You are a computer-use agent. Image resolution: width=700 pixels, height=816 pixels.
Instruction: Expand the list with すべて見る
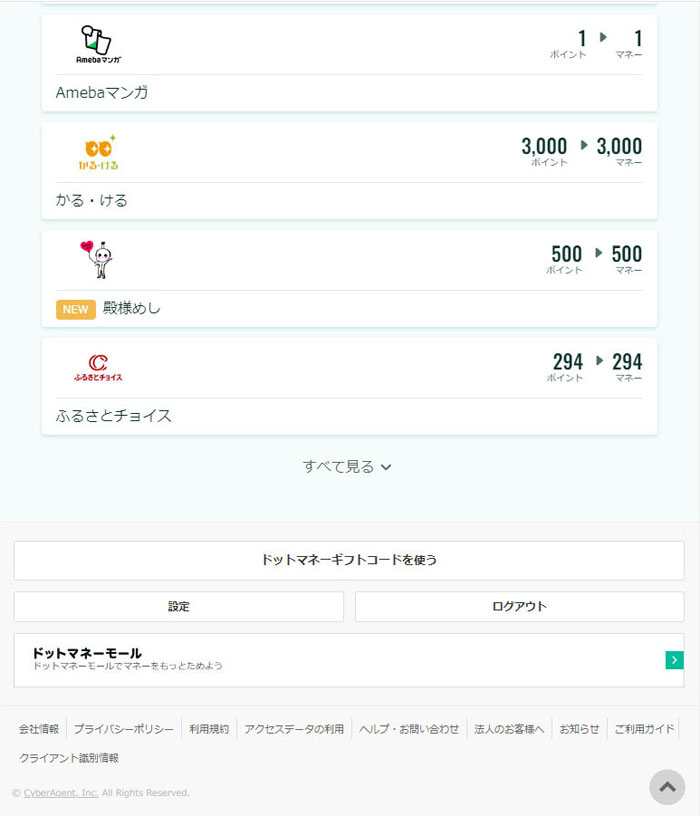point(347,467)
